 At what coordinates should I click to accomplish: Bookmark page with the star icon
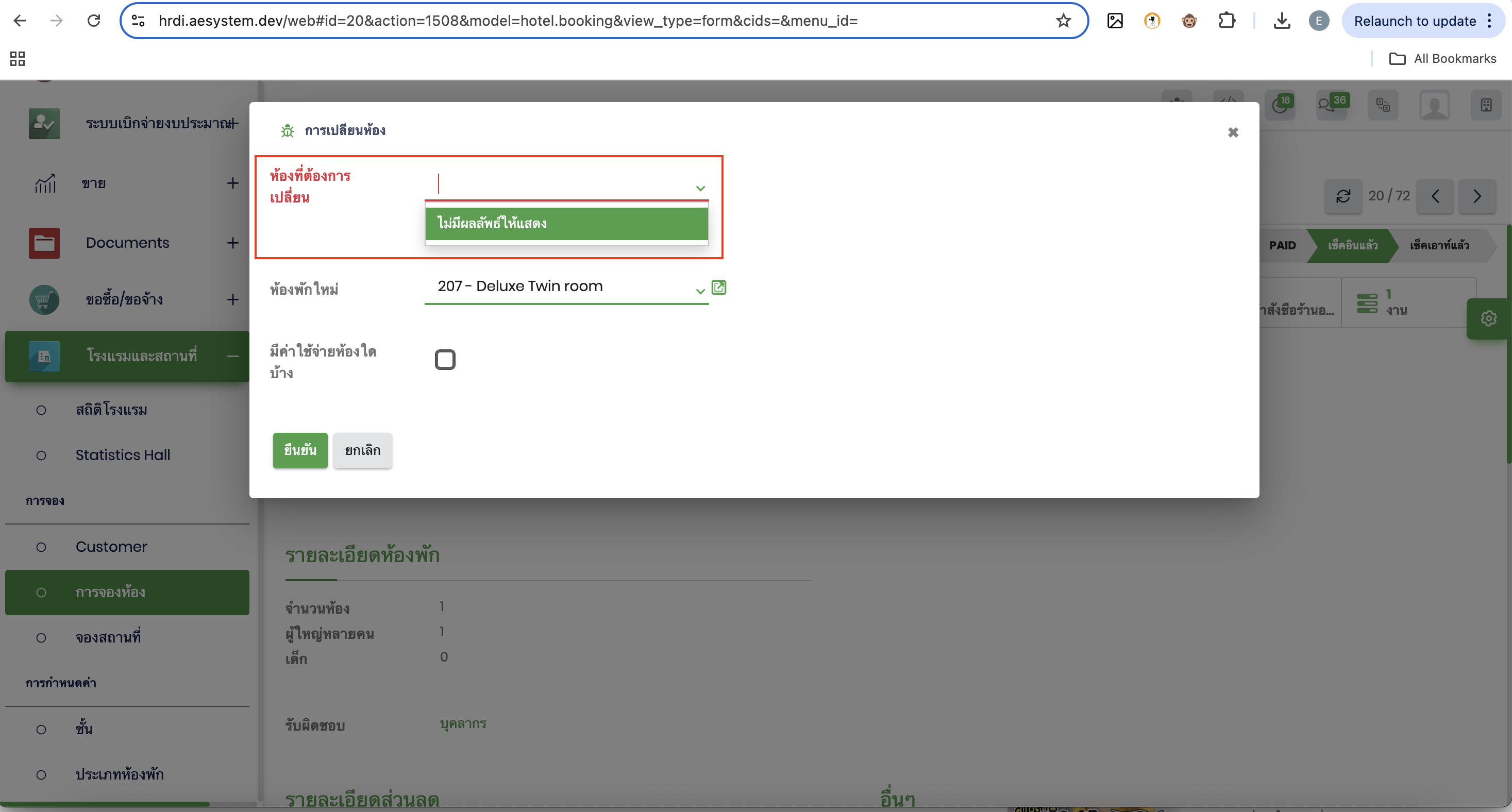[1063, 21]
